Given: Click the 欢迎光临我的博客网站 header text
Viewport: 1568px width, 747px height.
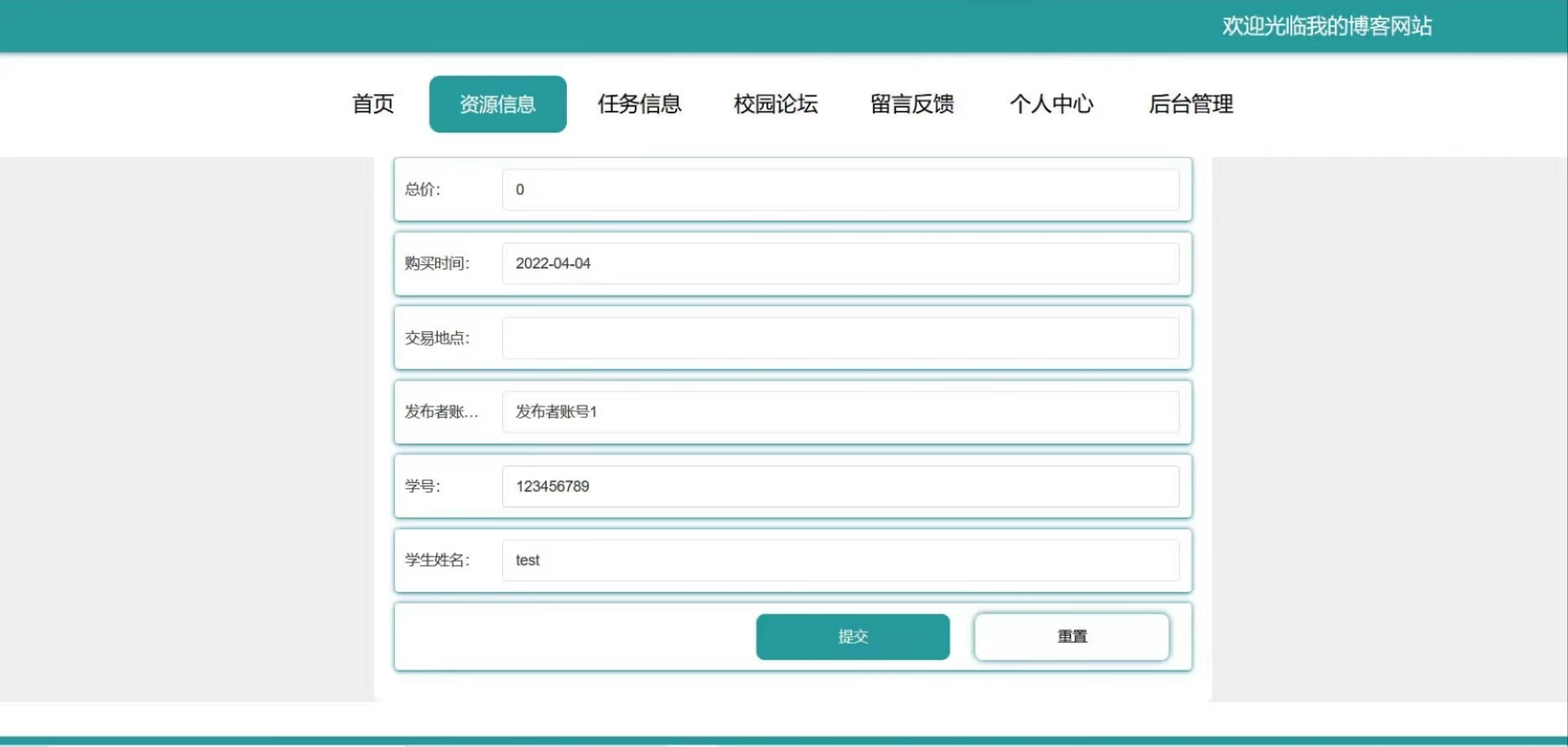Looking at the screenshot, I should tap(1327, 26).
